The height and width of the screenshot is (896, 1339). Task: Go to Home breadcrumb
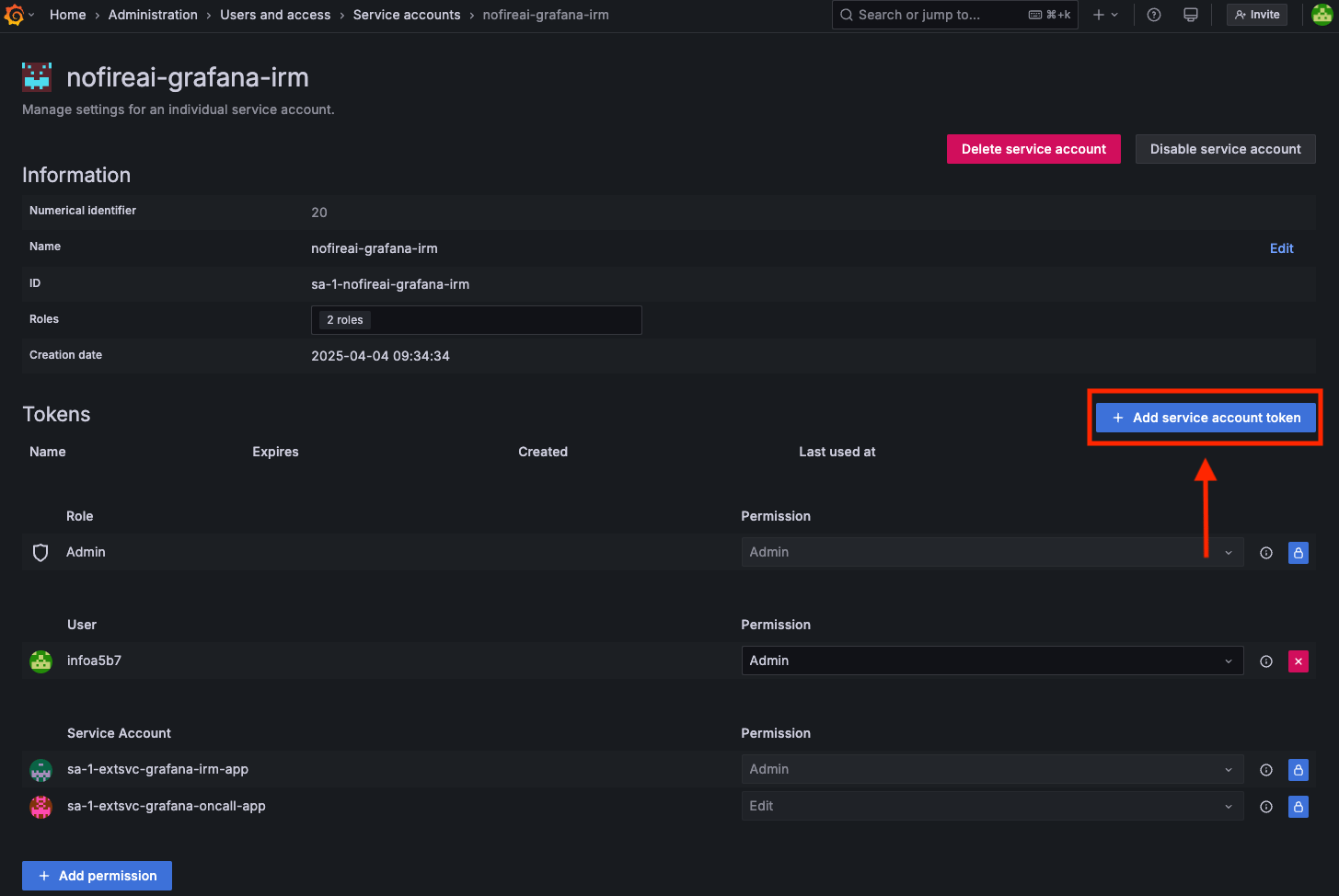pos(67,15)
